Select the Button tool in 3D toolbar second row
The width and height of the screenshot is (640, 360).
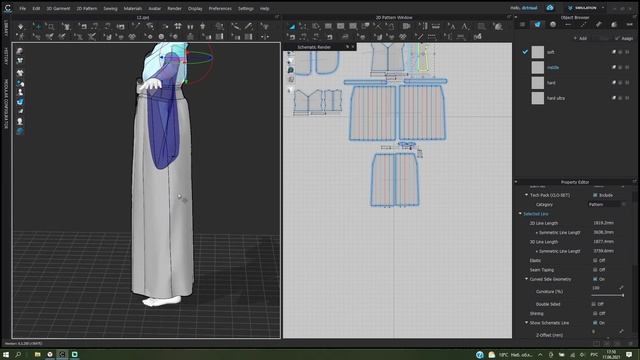(161, 37)
